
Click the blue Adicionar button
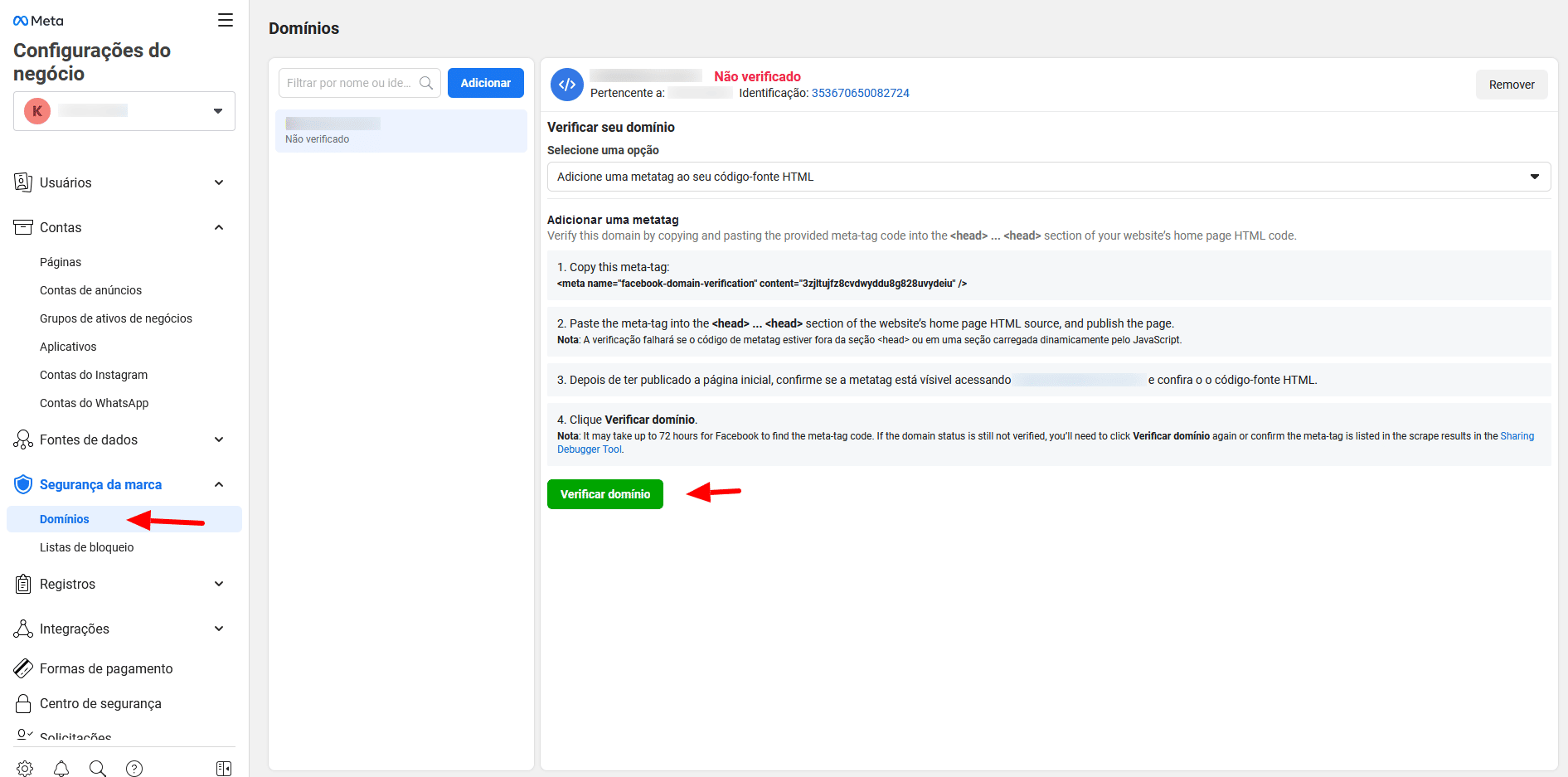point(486,83)
